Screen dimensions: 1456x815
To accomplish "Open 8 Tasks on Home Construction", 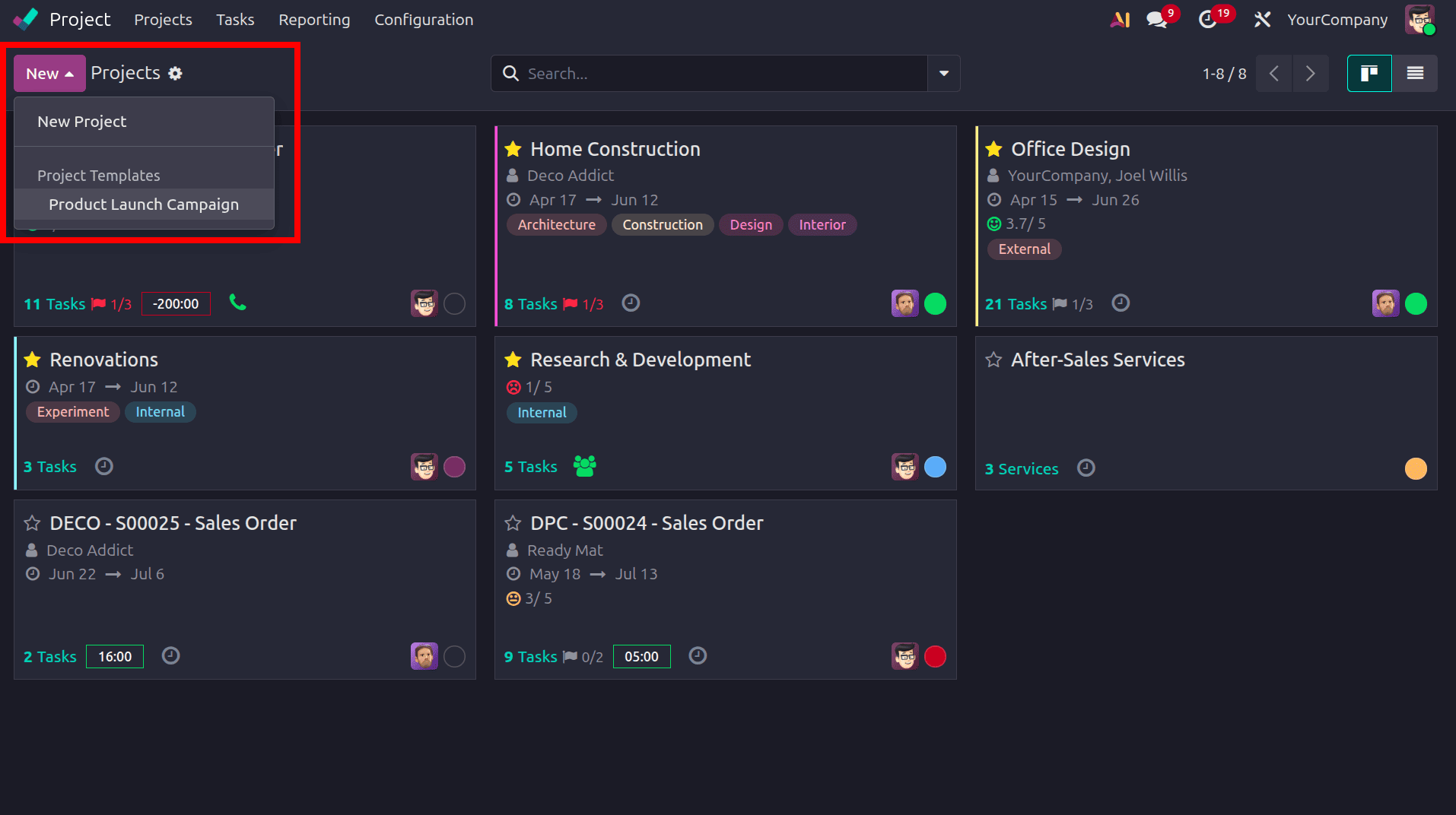I will 531,304.
